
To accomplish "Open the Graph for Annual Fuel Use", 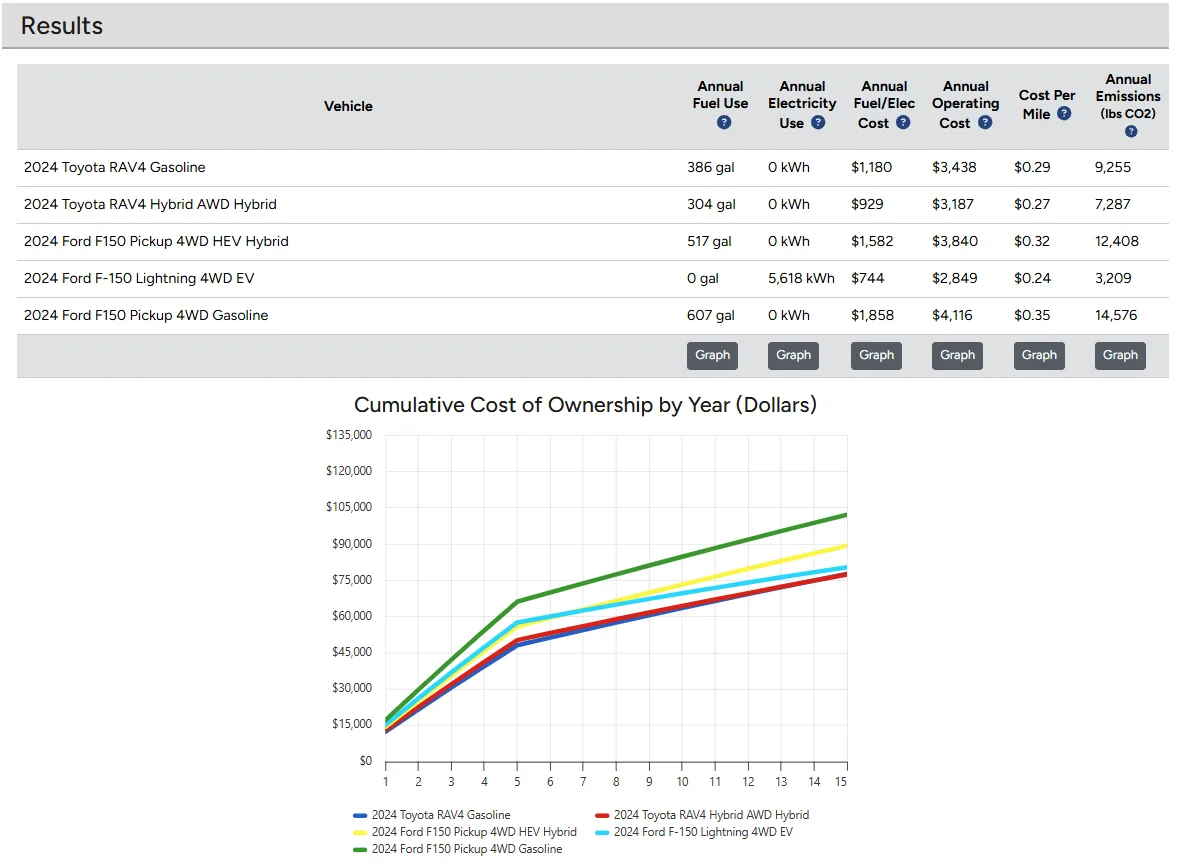I will (712, 355).
